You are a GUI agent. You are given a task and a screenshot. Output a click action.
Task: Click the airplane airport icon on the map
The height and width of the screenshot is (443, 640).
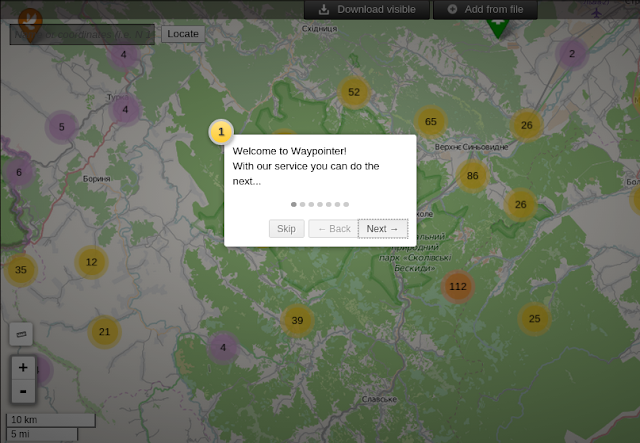pyautogui.click(x=596, y=13)
